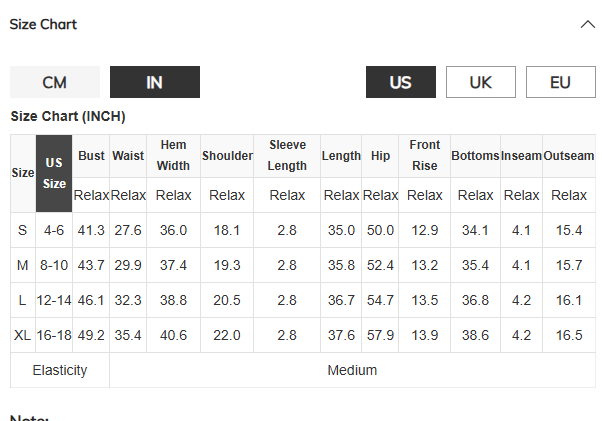Click the Medium elasticity value
Image resolution: width=604 pixels, height=421 pixels.
click(x=352, y=371)
